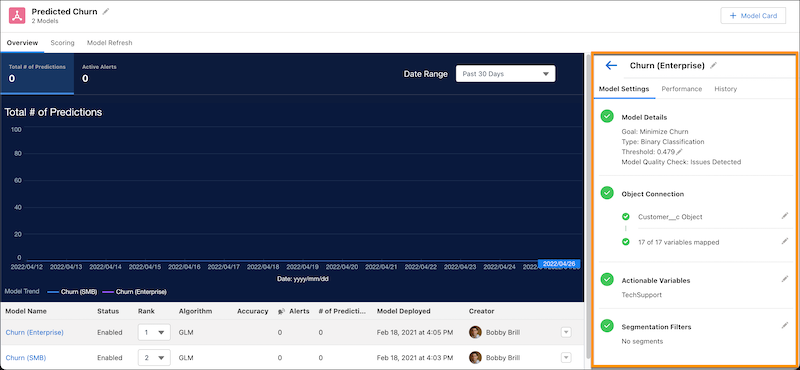The height and width of the screenshot is (370, 800).
Task: Click the Object Connection green check icon
Action: 607,193
